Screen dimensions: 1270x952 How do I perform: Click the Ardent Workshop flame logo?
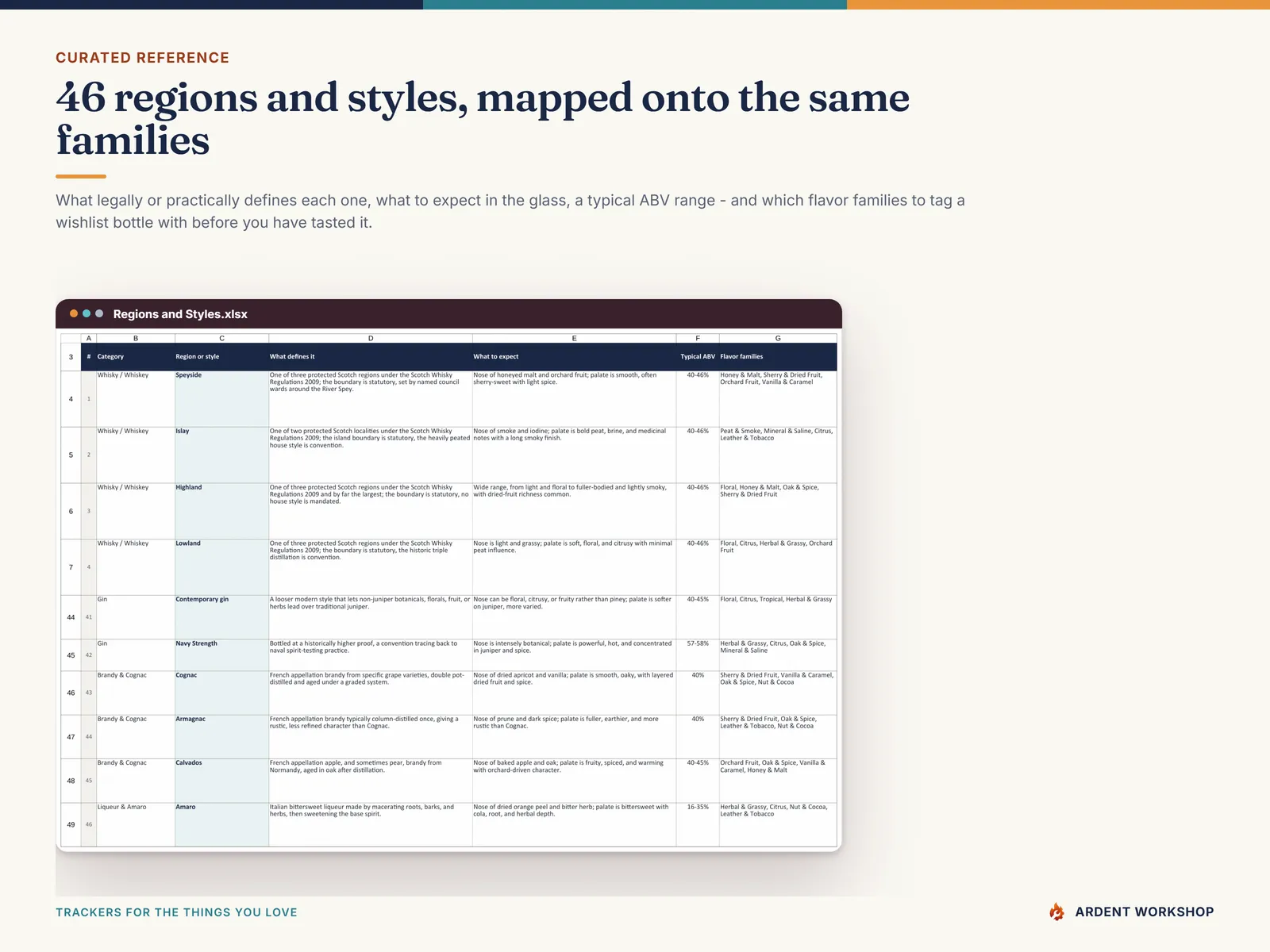point(1056,912)
